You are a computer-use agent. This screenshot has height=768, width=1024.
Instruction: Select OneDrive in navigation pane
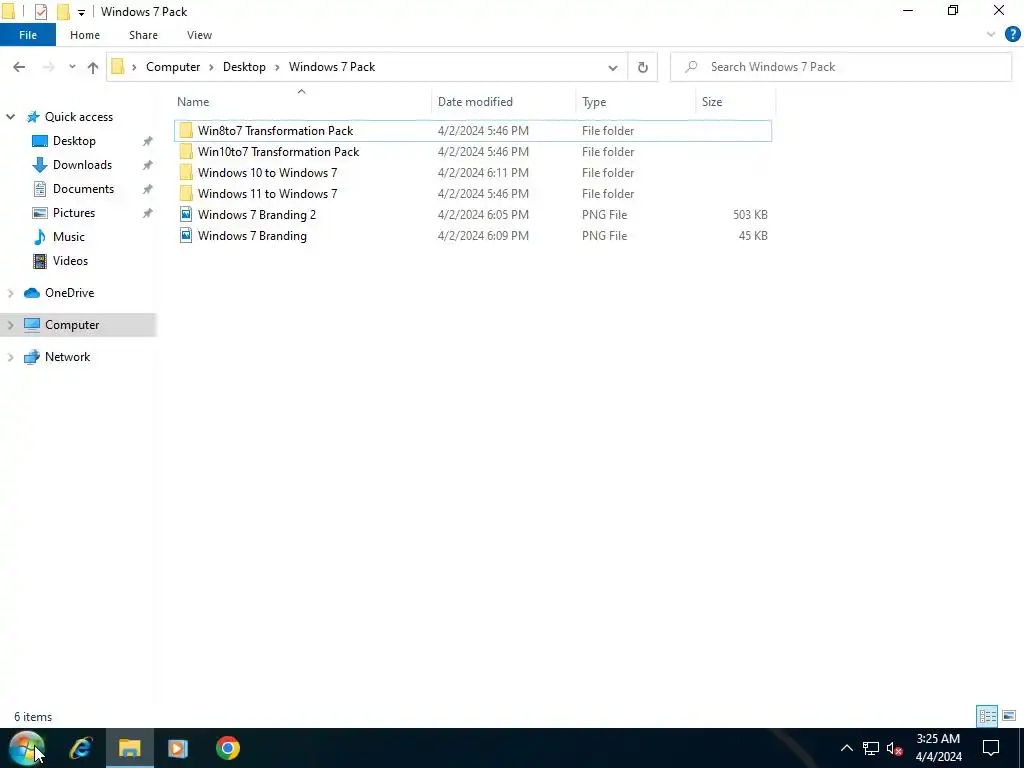[69, 293]
